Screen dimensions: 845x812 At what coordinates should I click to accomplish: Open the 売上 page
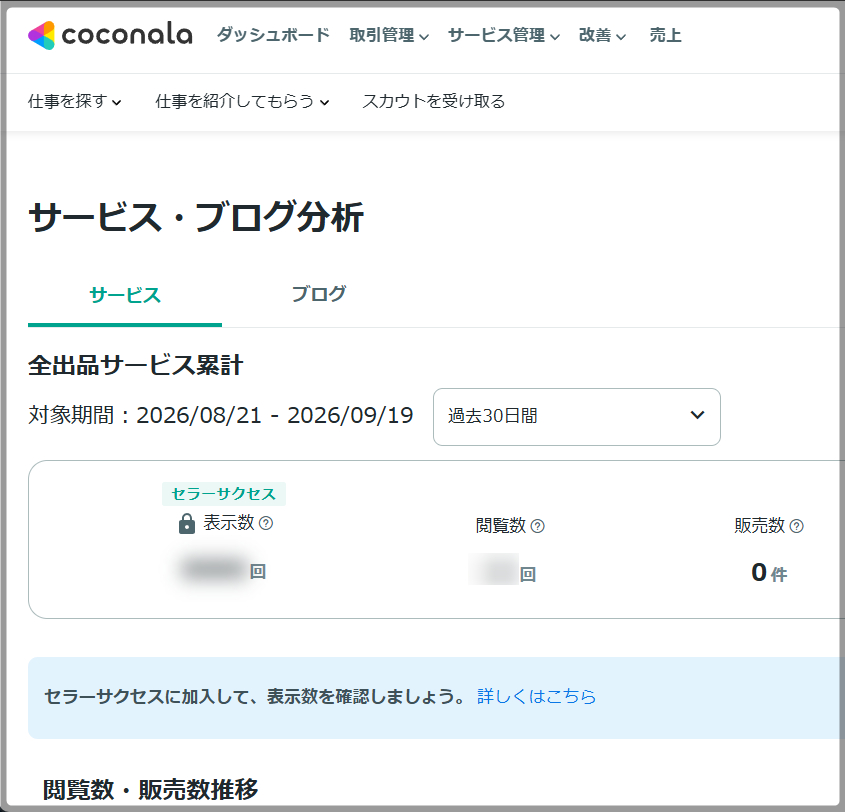tap(666, 35)
